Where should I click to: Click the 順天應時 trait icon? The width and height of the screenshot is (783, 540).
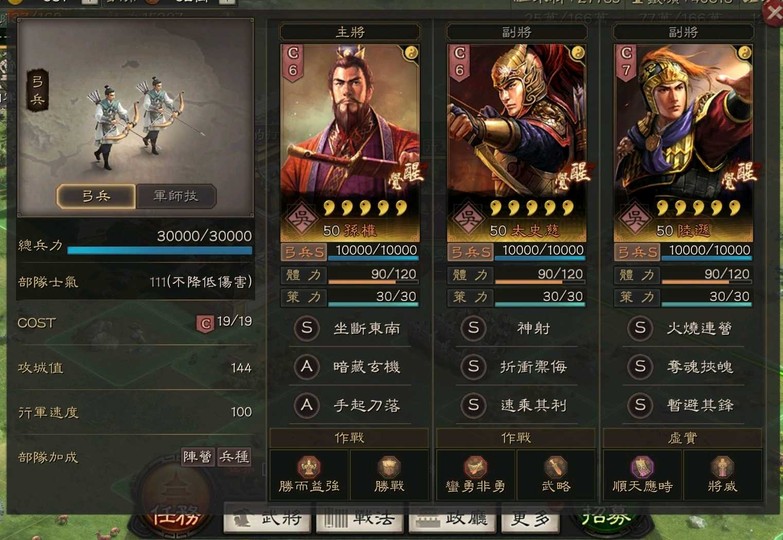(x=642, y=468)
